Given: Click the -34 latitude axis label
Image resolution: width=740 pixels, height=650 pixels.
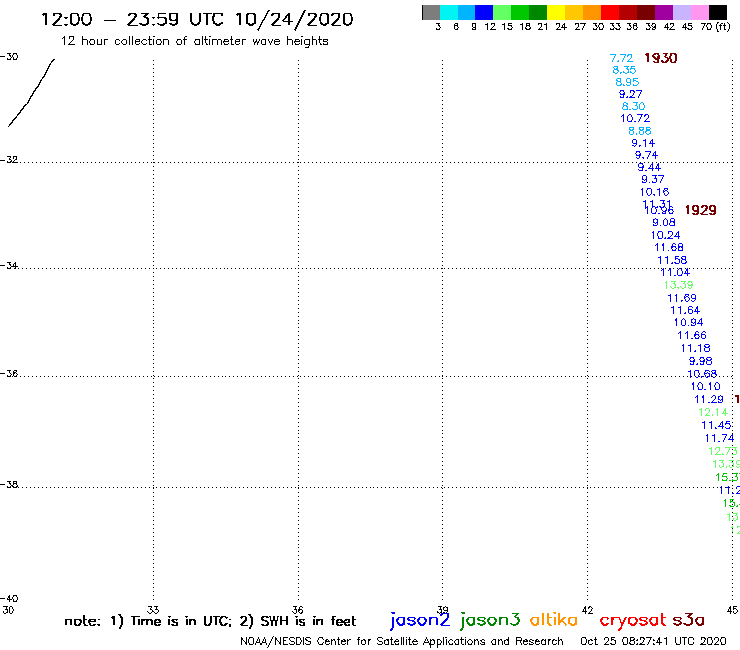Looking at the screenshot, I should pos(9,265).
